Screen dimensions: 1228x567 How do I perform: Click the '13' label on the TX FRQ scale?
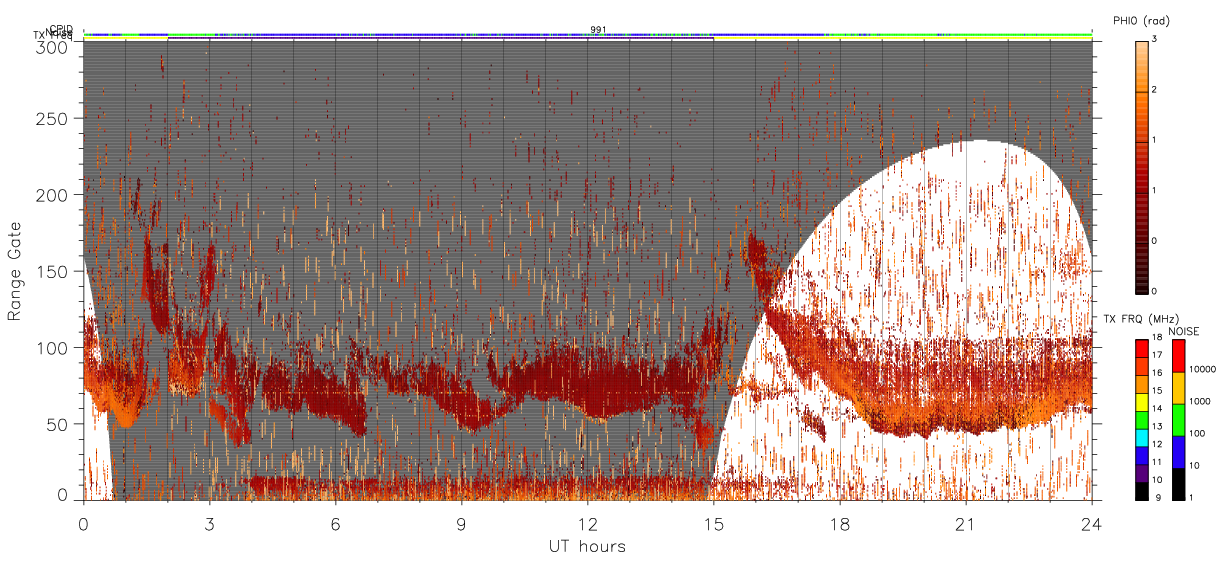[x=1158, y=427]
